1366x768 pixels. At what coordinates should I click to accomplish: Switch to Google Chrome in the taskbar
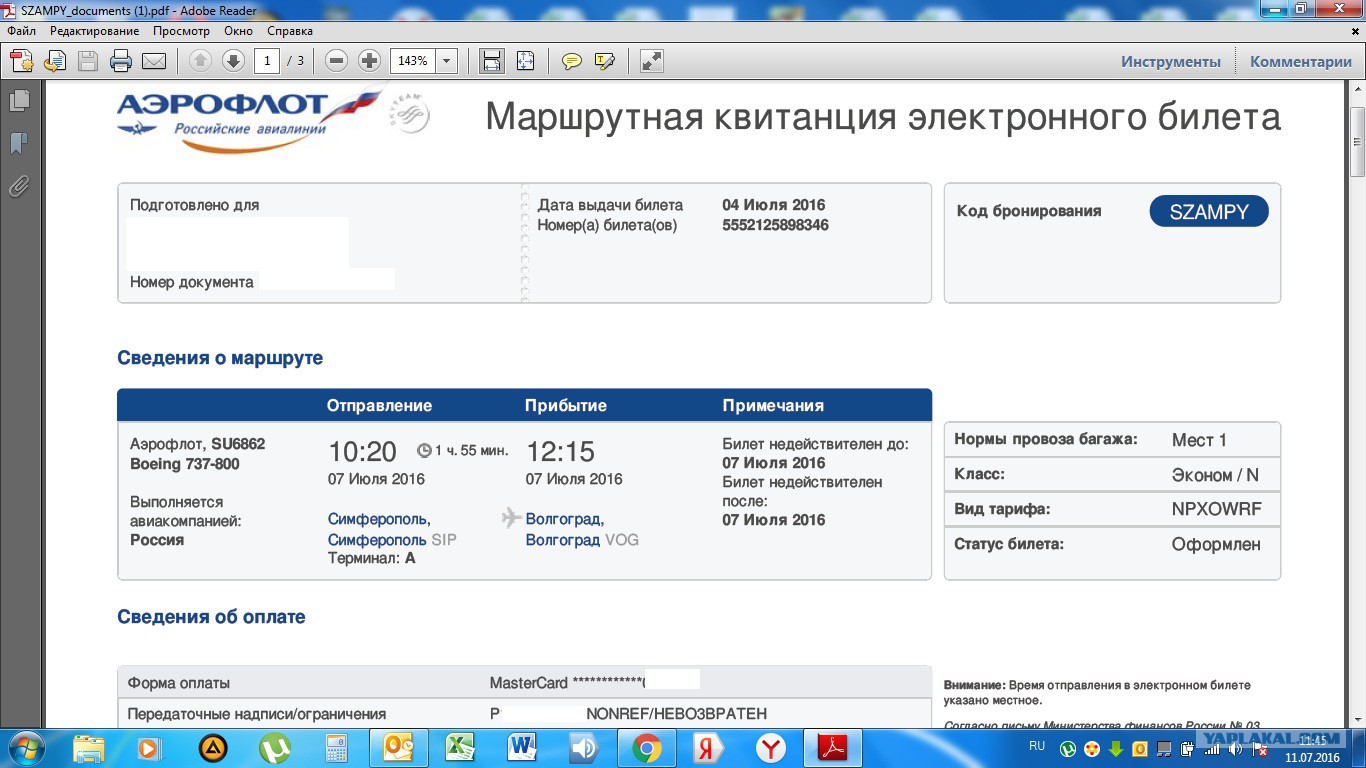click(x=646, y=748)
